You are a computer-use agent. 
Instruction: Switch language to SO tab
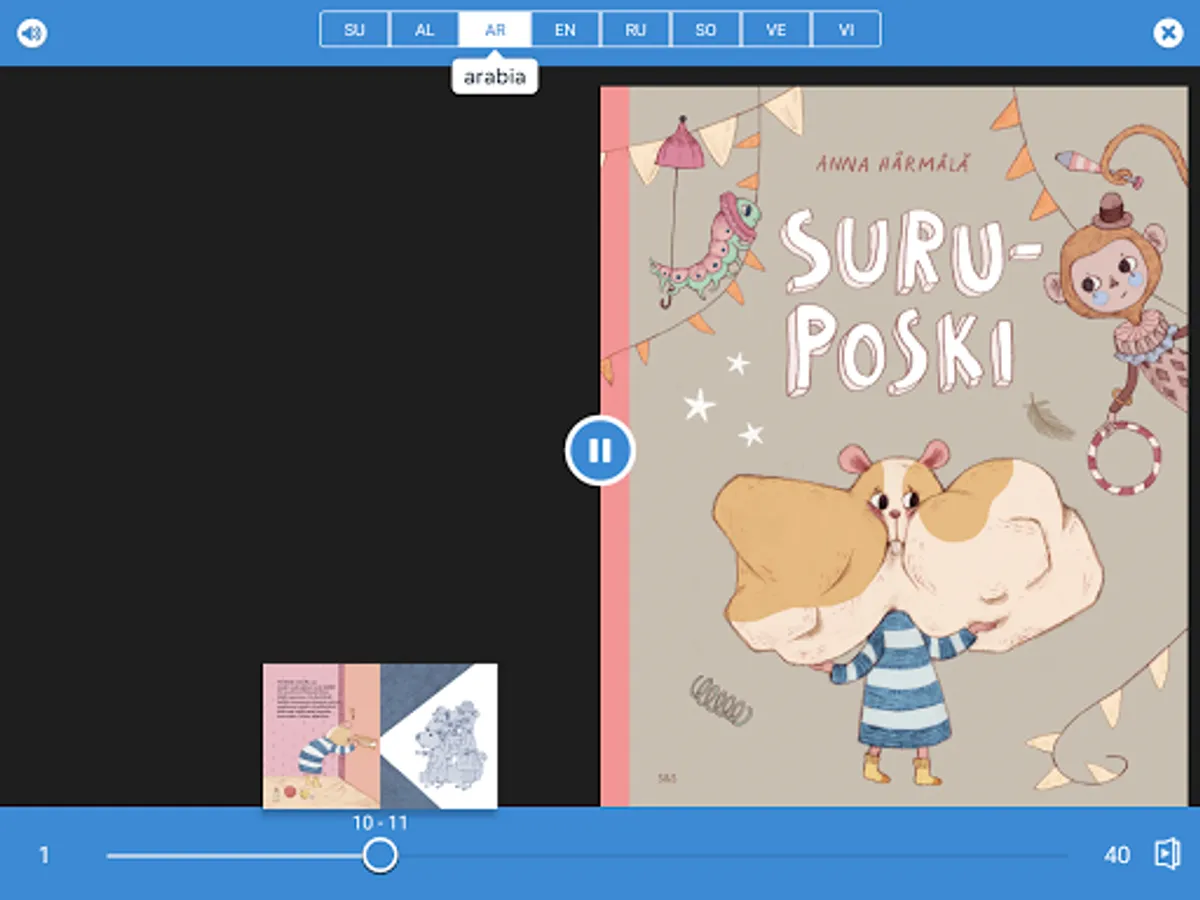tap(706, 29)
